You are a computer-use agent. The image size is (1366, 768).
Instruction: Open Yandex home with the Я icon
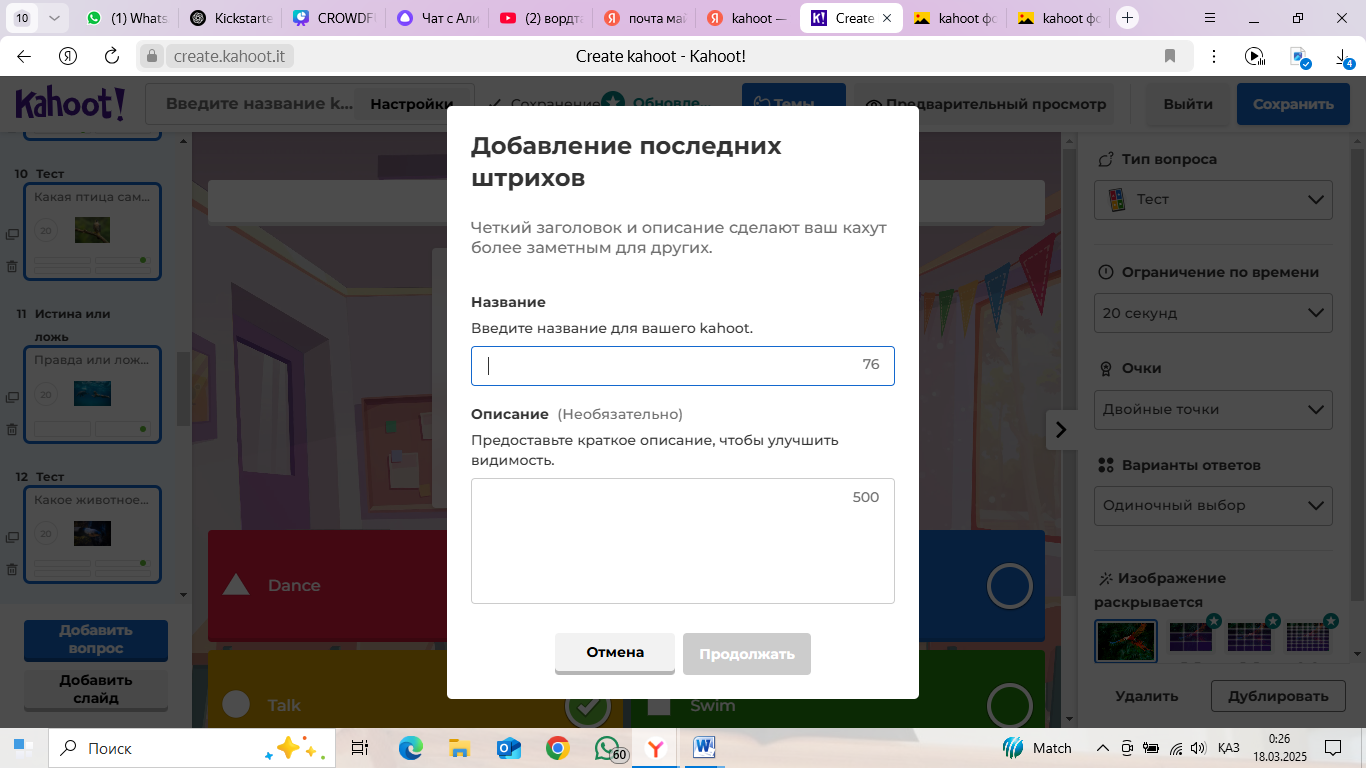68,56
